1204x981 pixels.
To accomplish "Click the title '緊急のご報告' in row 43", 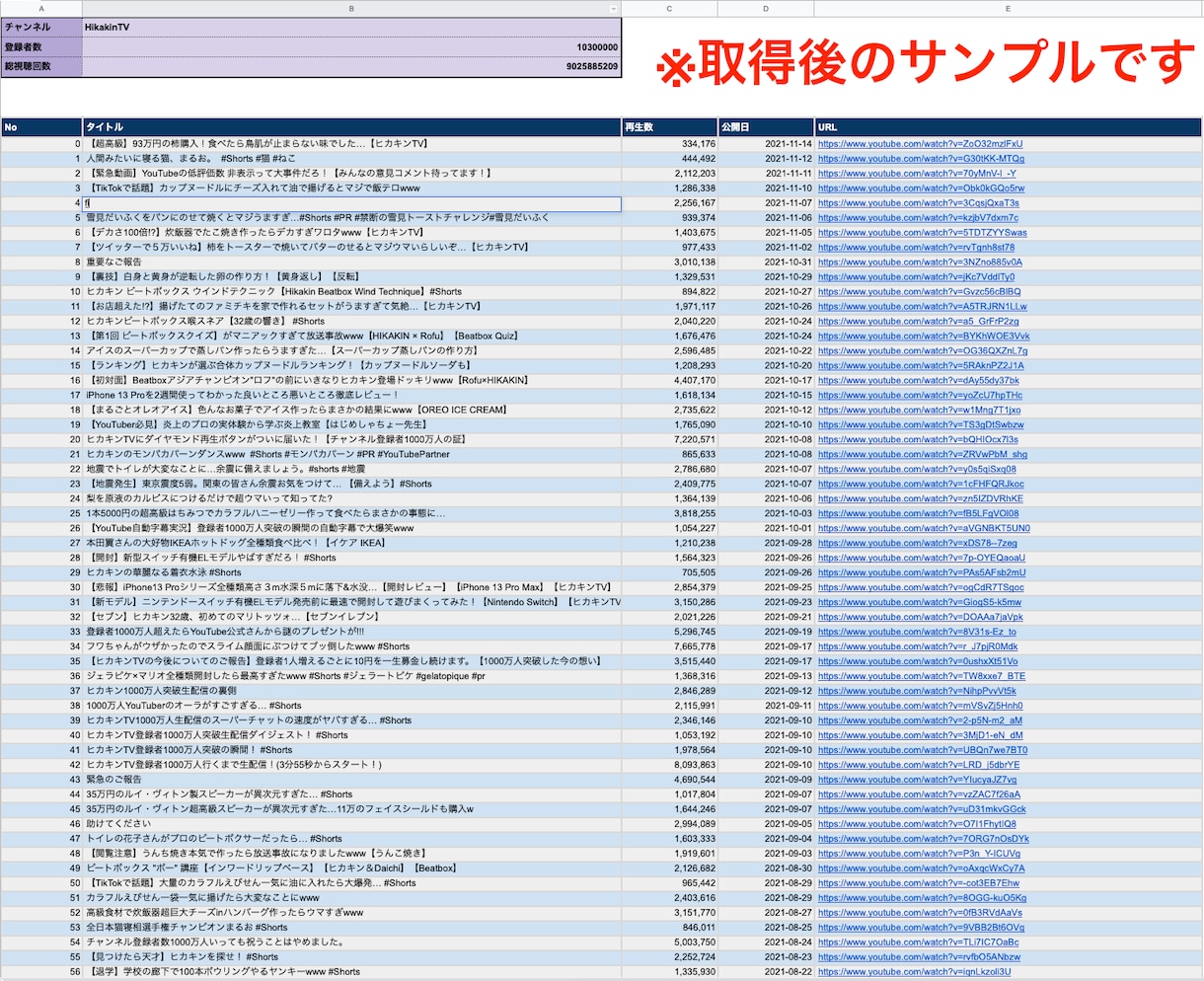I will 113,780.
